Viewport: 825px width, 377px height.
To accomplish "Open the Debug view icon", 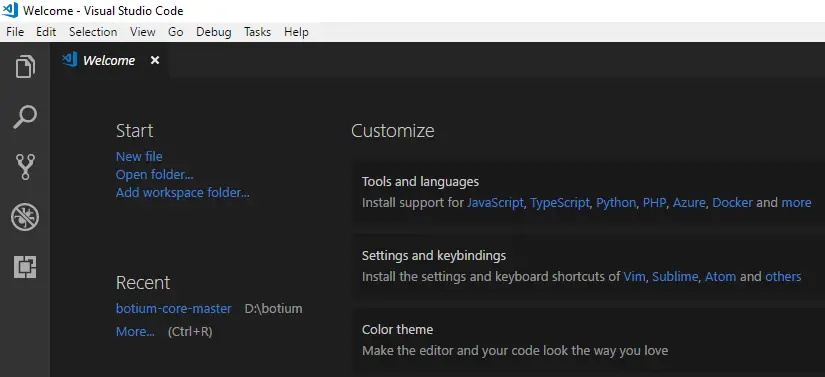I will (x=25, y=217).
